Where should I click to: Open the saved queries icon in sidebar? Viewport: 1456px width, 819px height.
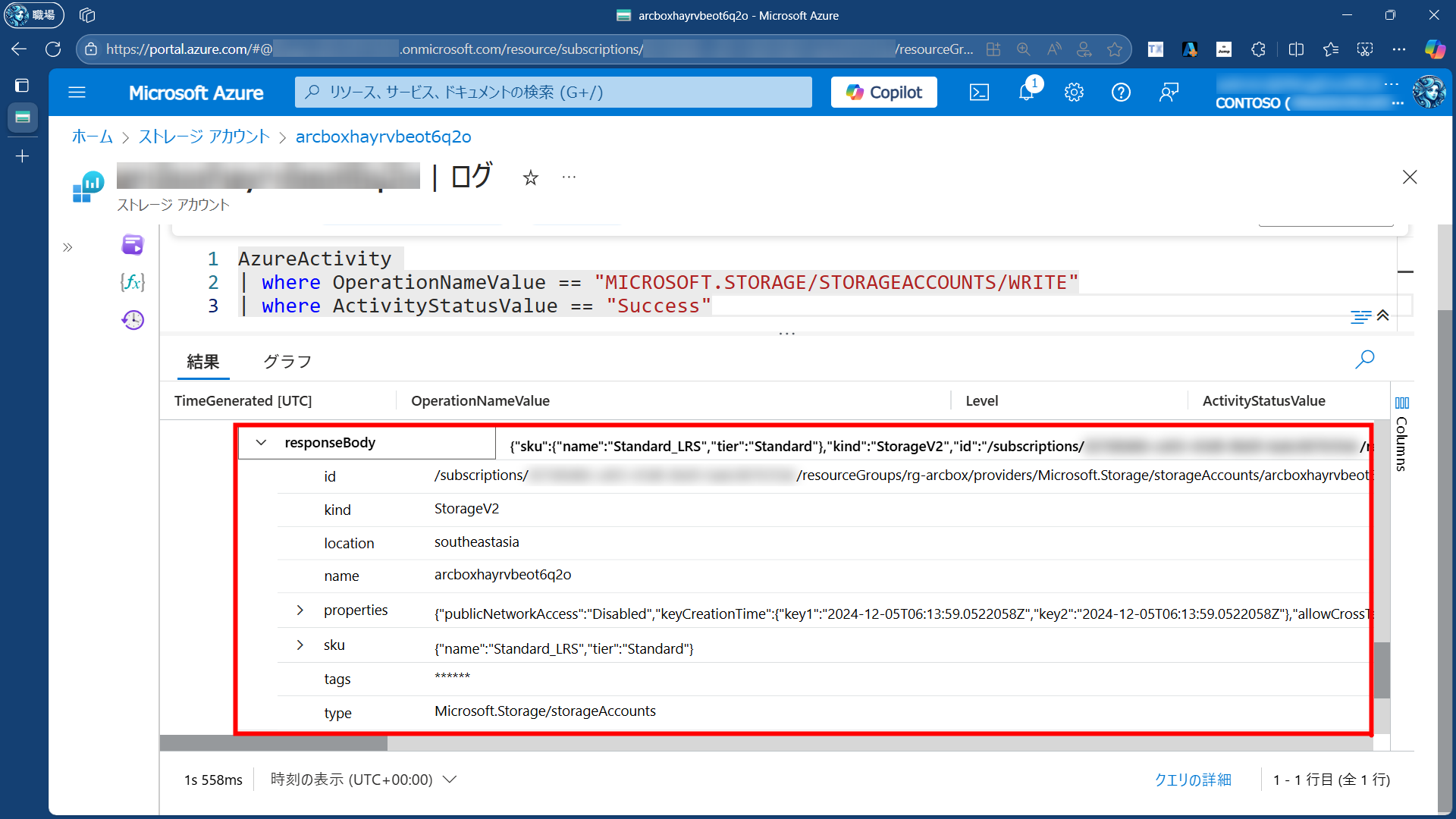133,245
